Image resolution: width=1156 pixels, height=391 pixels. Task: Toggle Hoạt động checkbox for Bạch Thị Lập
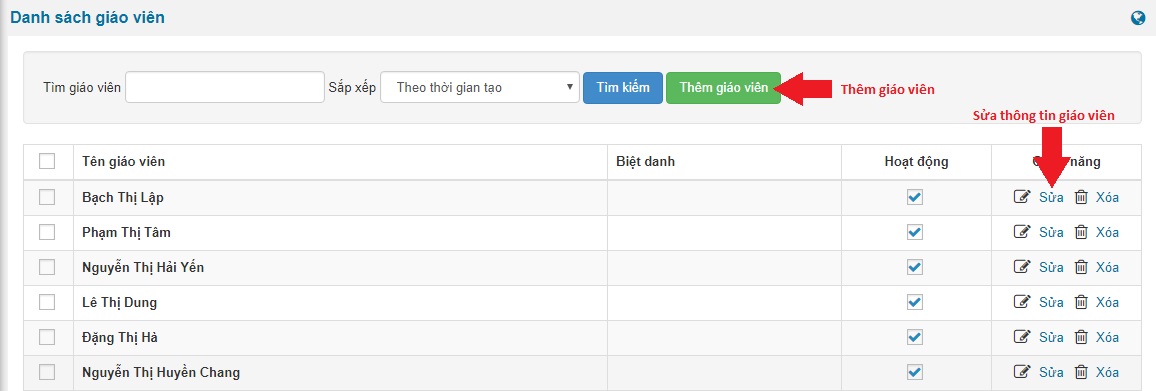point(915,197)
